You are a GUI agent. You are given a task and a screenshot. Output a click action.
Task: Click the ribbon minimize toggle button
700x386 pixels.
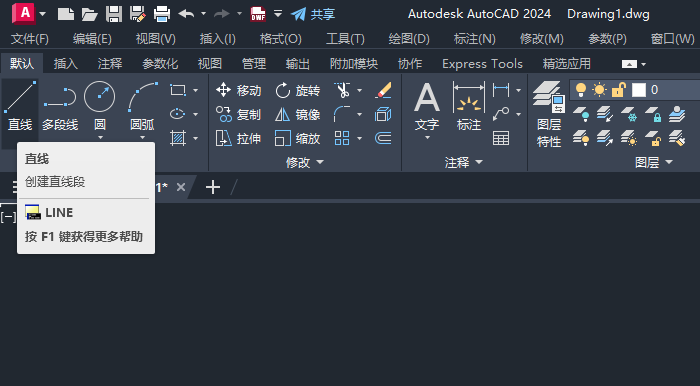click(x=629, y=64)
